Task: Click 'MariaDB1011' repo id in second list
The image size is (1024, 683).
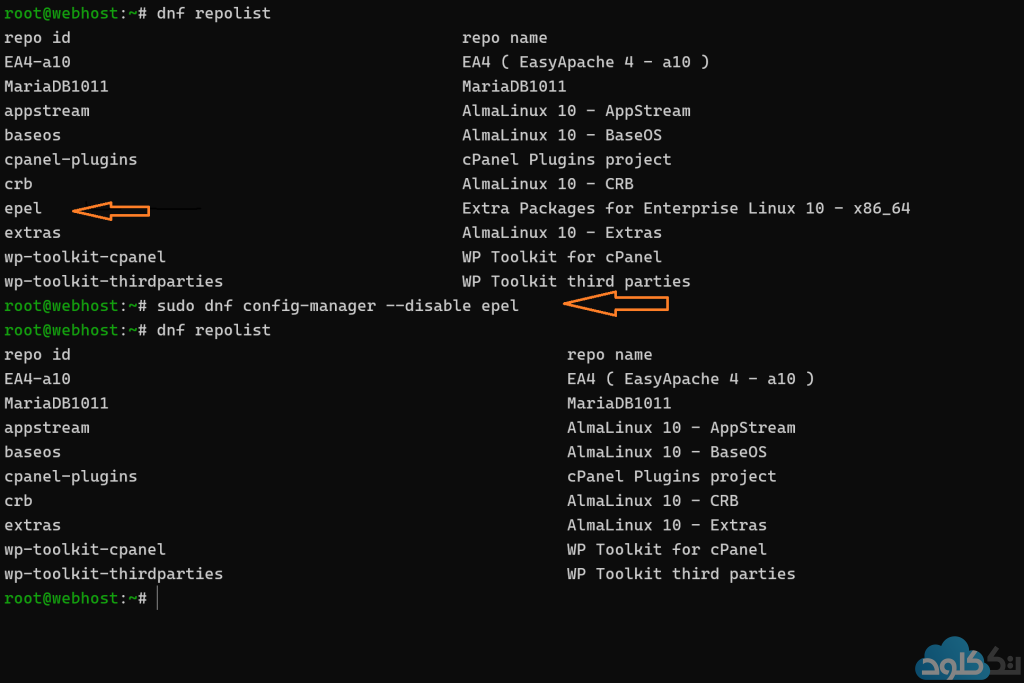Action: [x=56, y=403]
